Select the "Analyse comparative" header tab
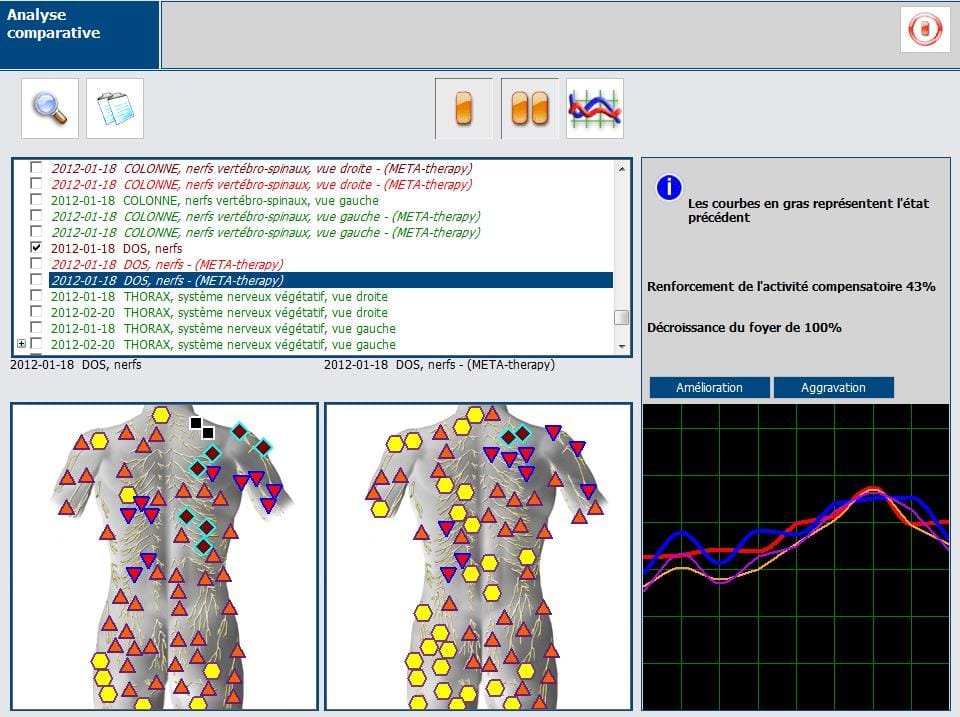960x717 pixels. (79, 34)
